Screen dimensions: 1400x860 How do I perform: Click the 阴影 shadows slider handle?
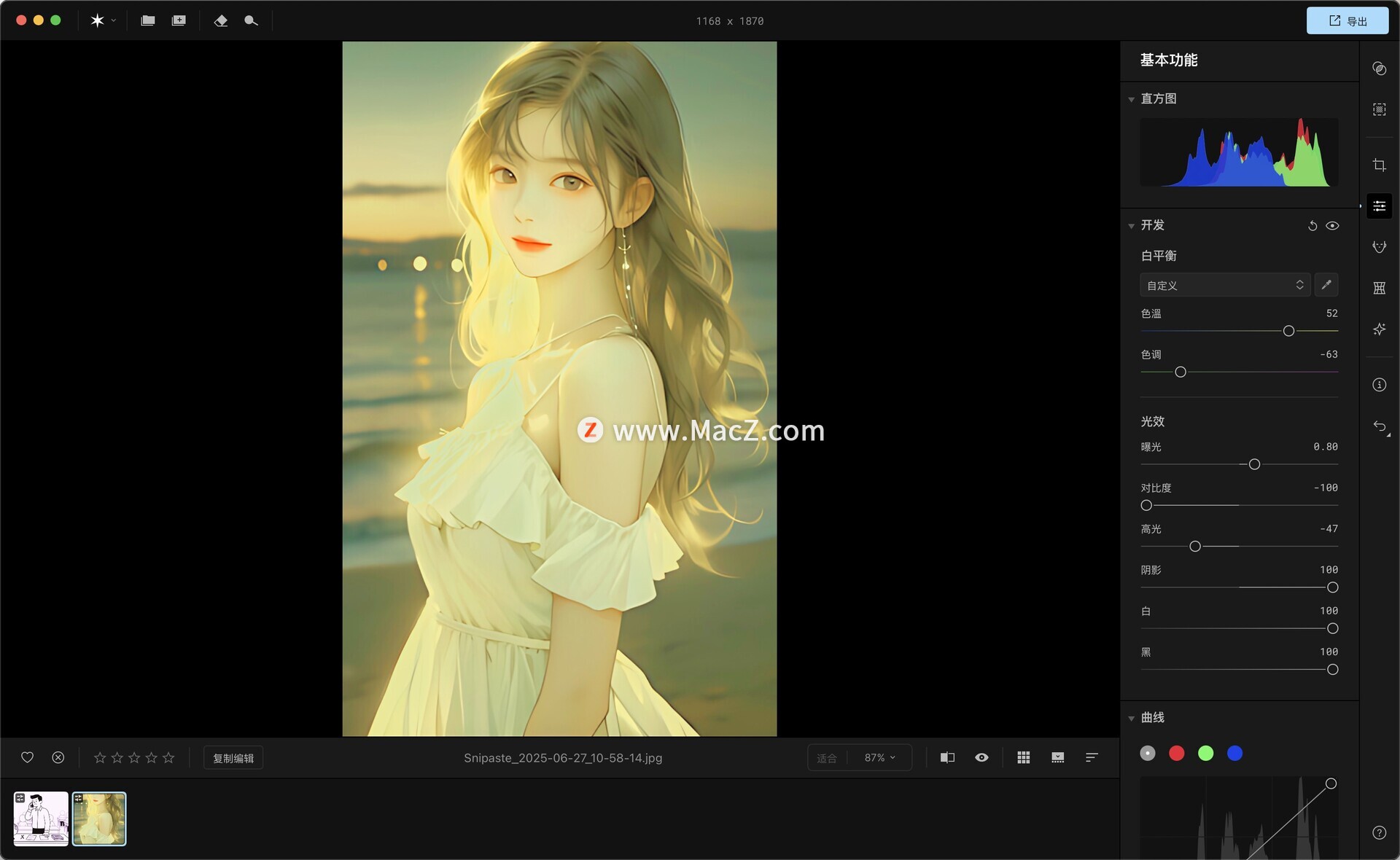click(1332, 587)
